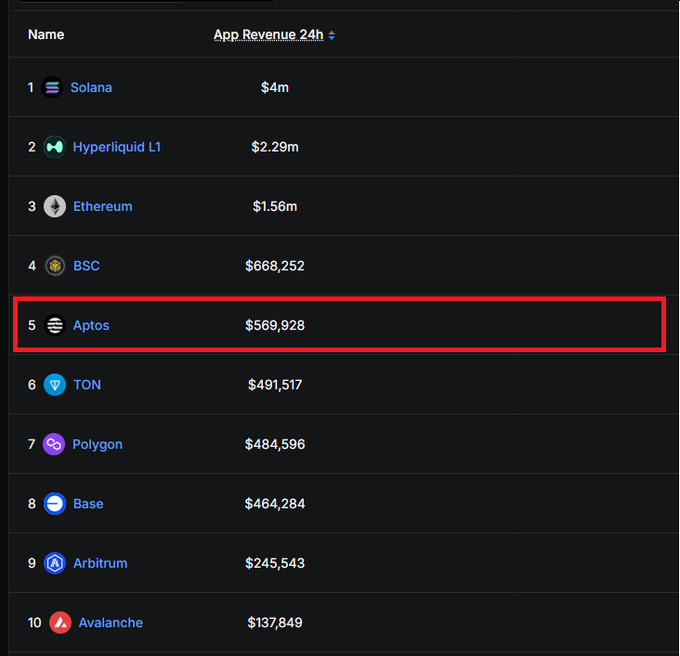Click the TON logo icon

coord(55,385)
